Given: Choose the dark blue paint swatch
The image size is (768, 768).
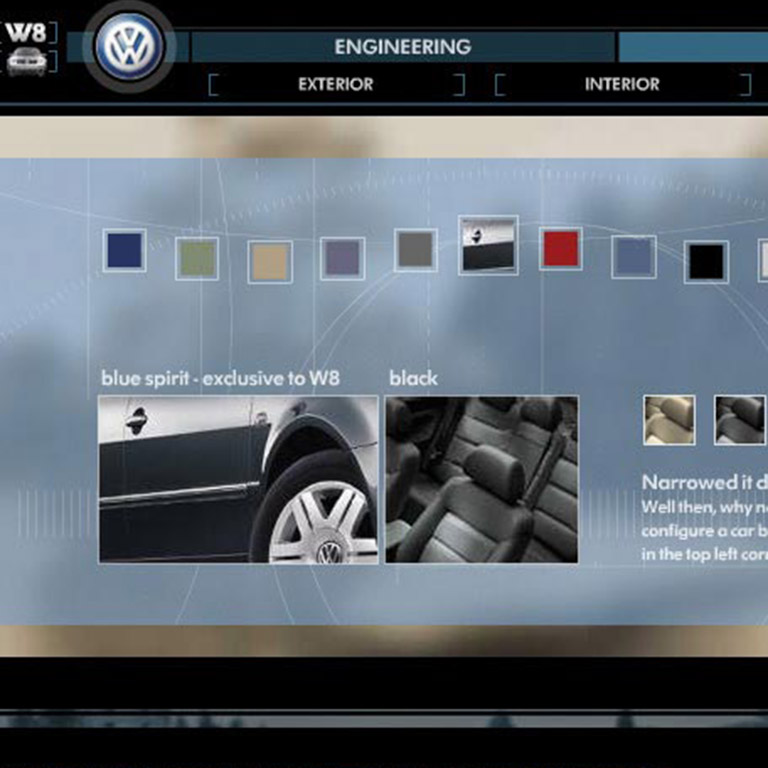Looking at the screenshot, I should click(x=124, y=250).
